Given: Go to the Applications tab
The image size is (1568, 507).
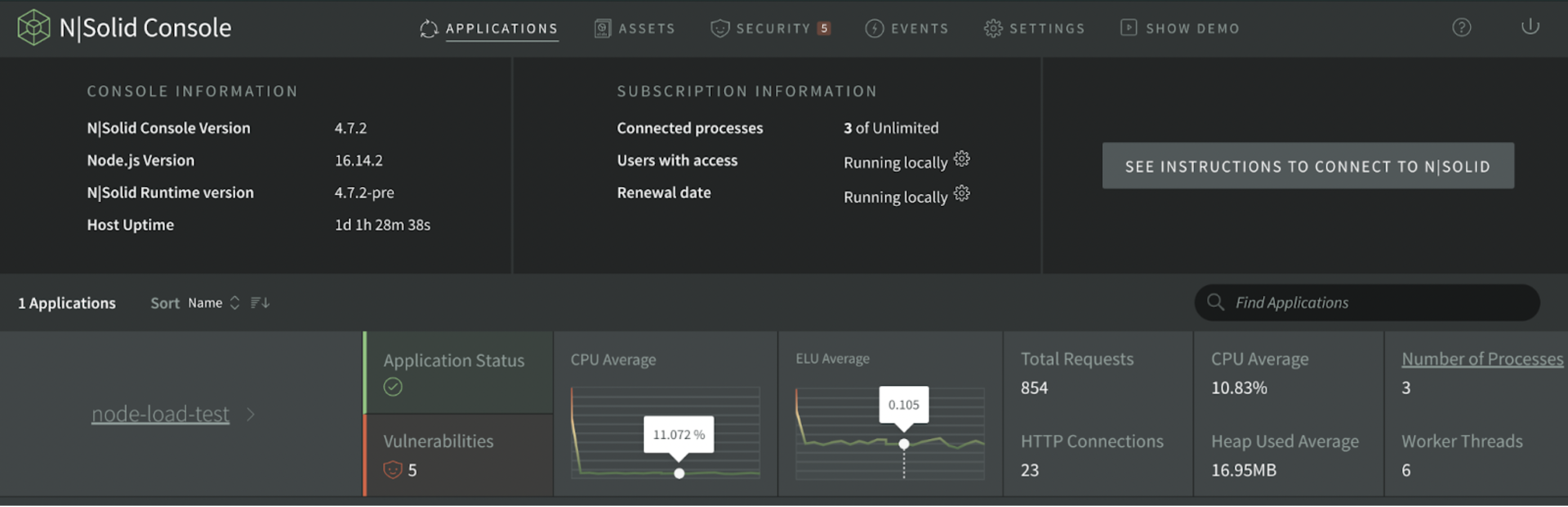Looking at the screenshot, I should coord(502,29).
